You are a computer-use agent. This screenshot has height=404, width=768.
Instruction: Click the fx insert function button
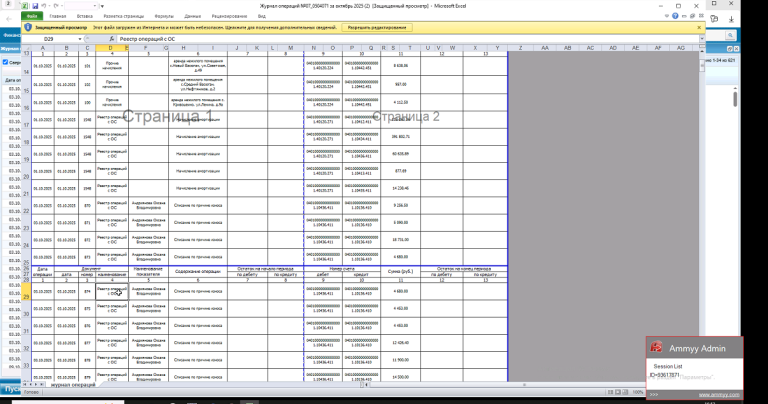(x=111, y=39)
